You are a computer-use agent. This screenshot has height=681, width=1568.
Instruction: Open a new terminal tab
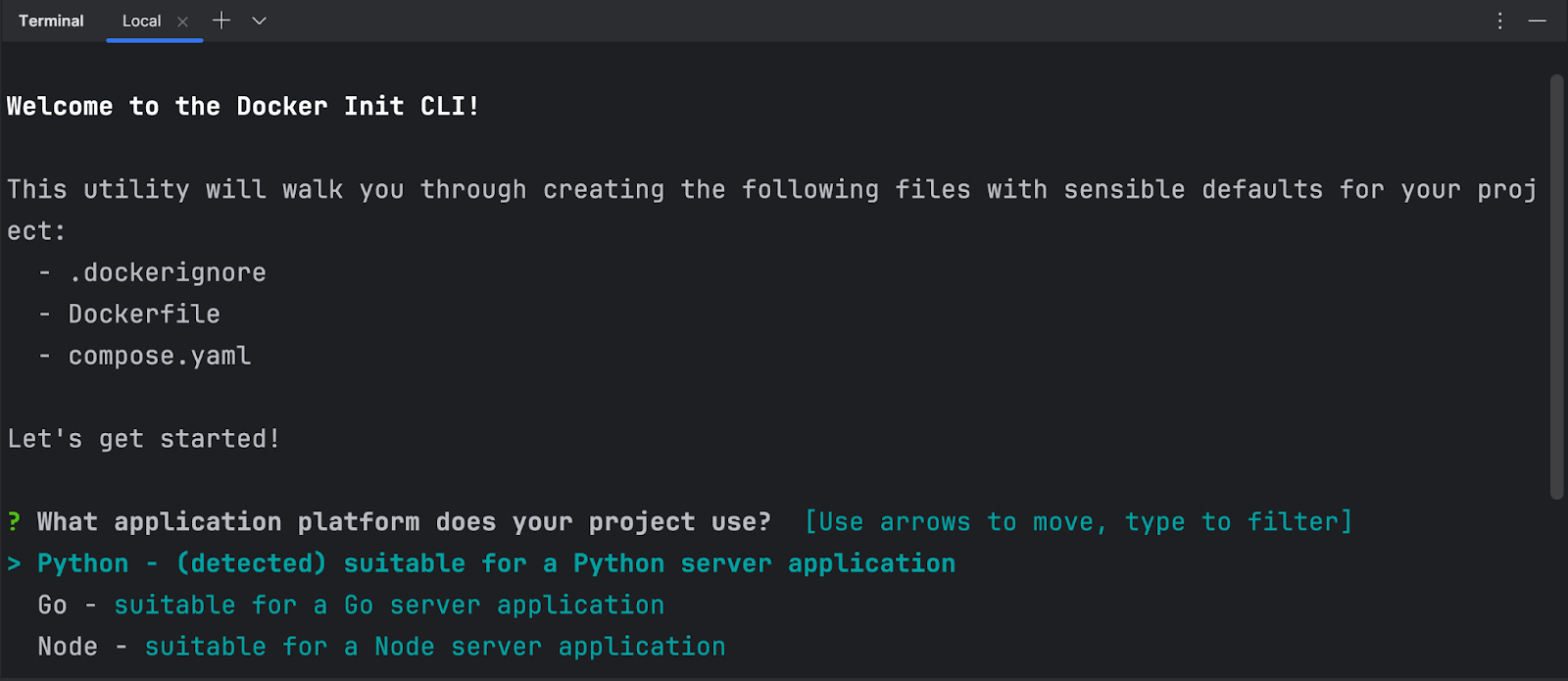221,20
